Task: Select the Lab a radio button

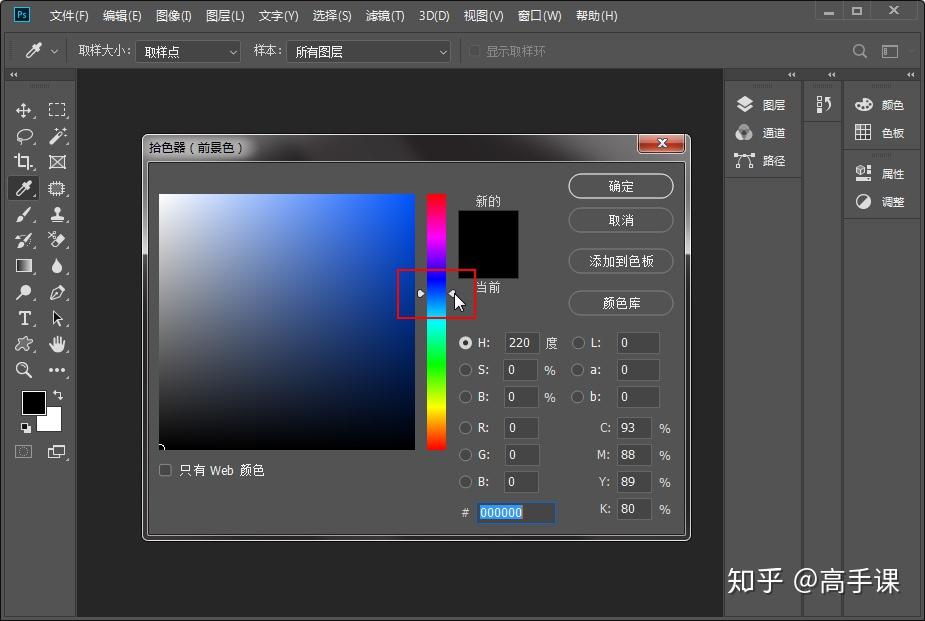Action: point(578,370)
